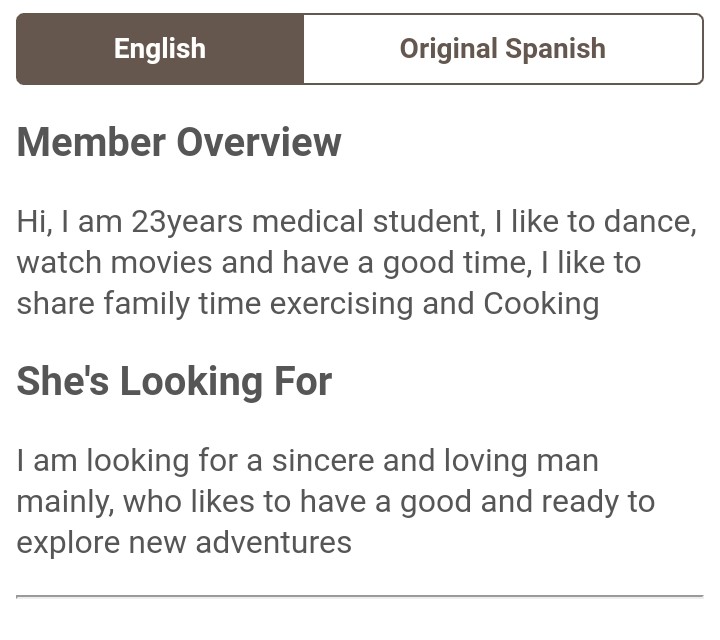Click "sincere and loving man" text

point(435,461)
